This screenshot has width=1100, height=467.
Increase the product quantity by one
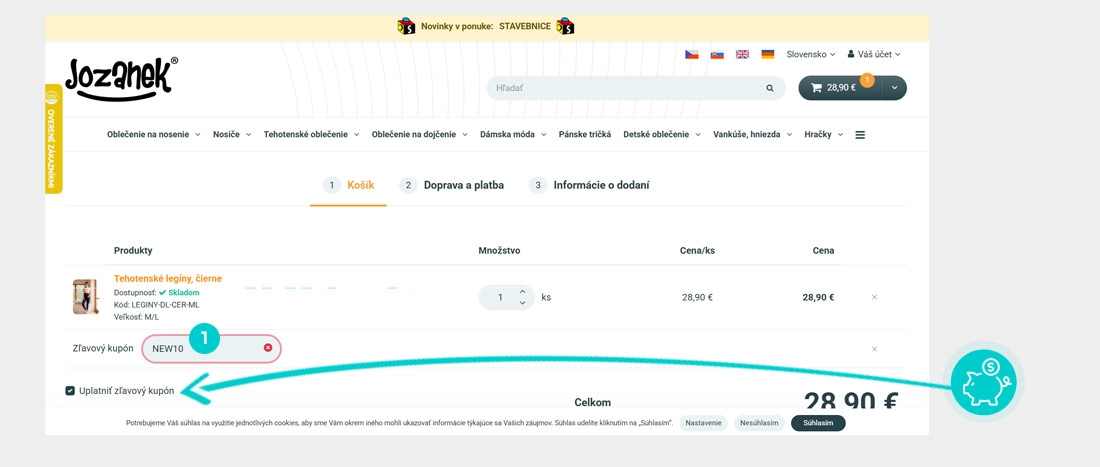(x=522, y=291)
